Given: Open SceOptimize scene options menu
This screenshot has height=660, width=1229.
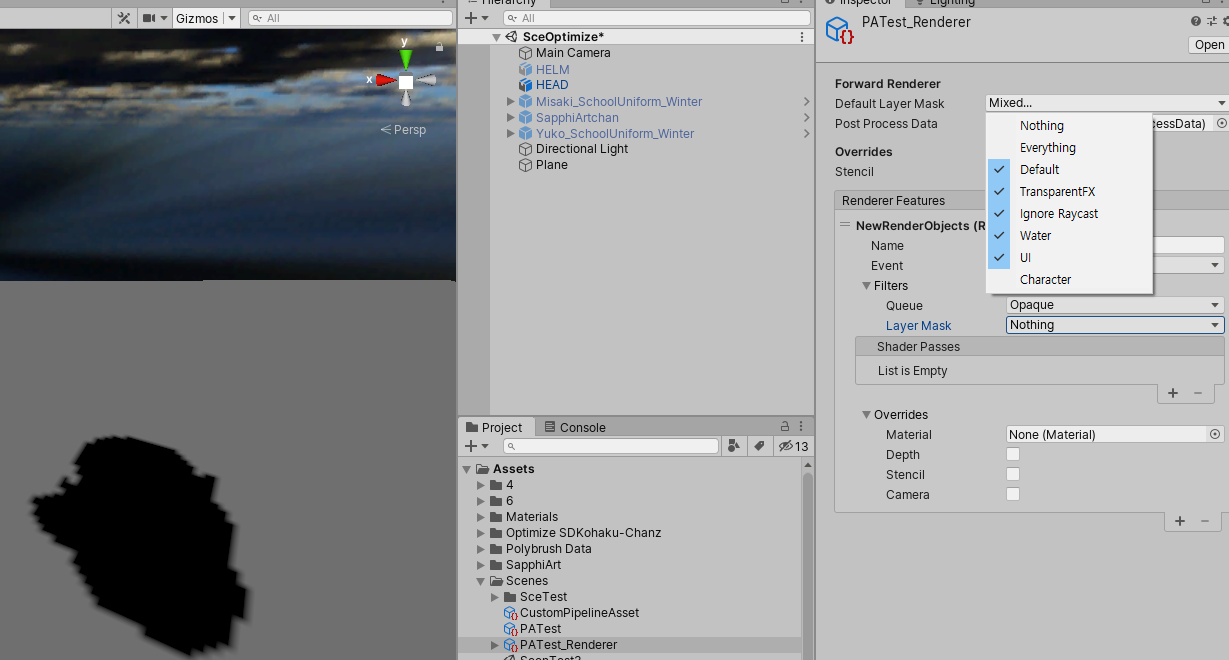Looking at the screenshot, I should click(x=802, y=37).
